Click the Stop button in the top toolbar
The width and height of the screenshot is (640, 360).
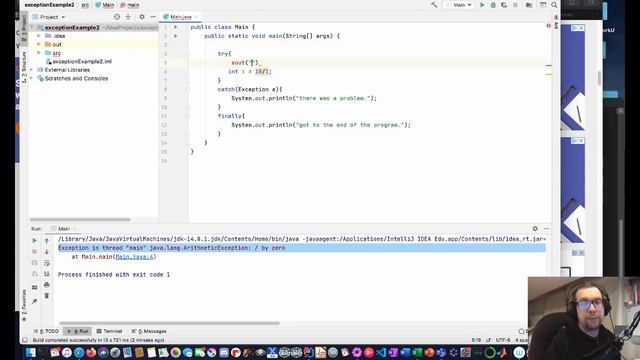516,5
